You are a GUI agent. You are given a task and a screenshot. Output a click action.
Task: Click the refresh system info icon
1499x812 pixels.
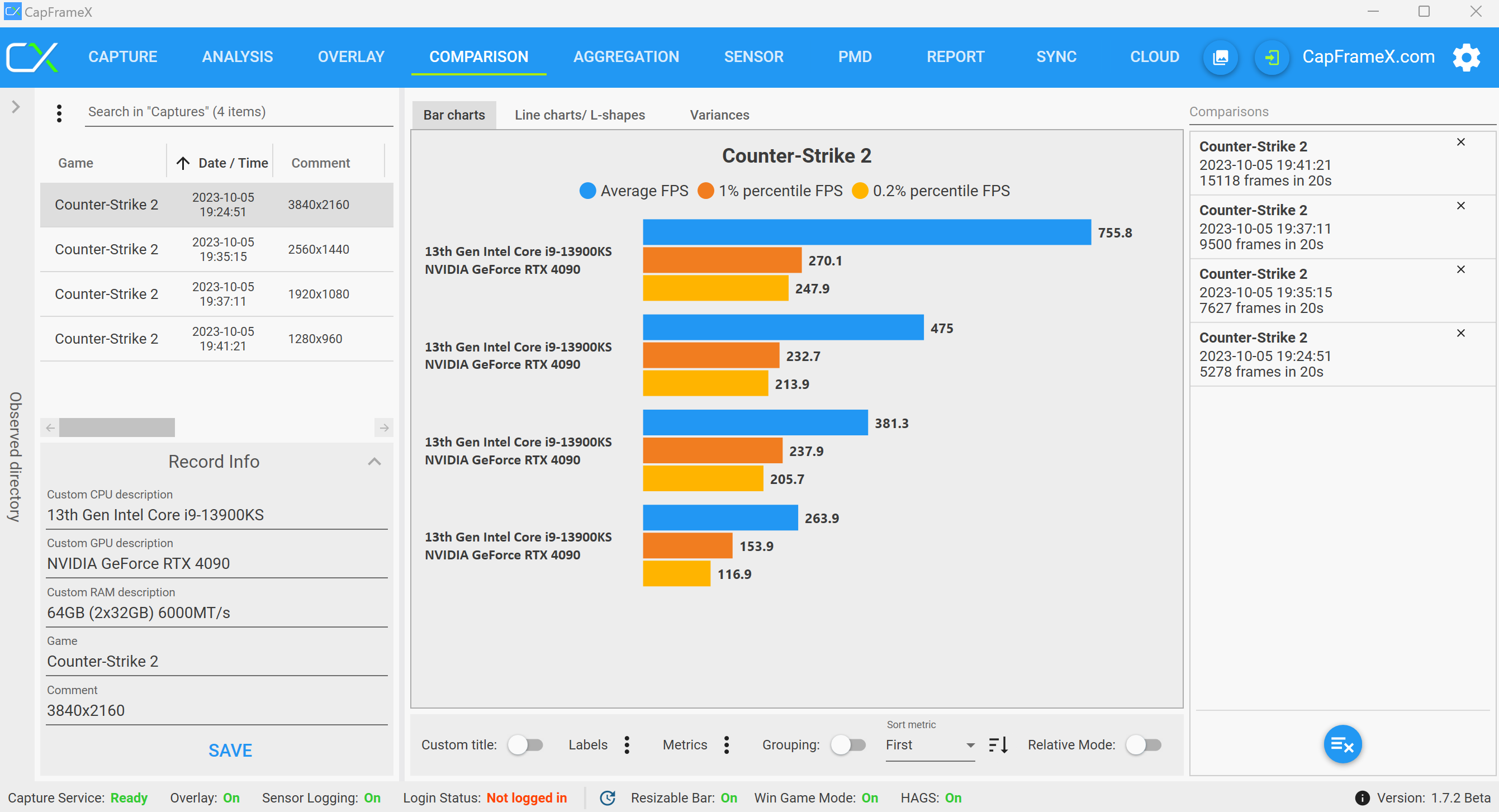point(608,797)
